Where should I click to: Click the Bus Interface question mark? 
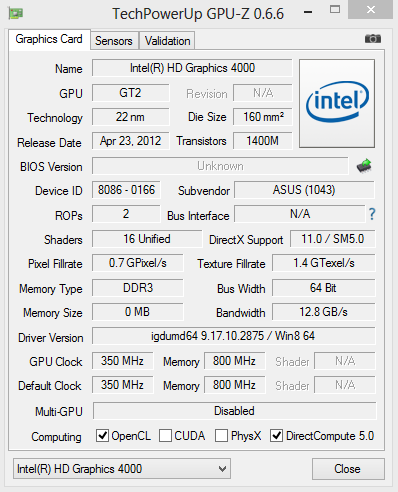click(372, 214)
